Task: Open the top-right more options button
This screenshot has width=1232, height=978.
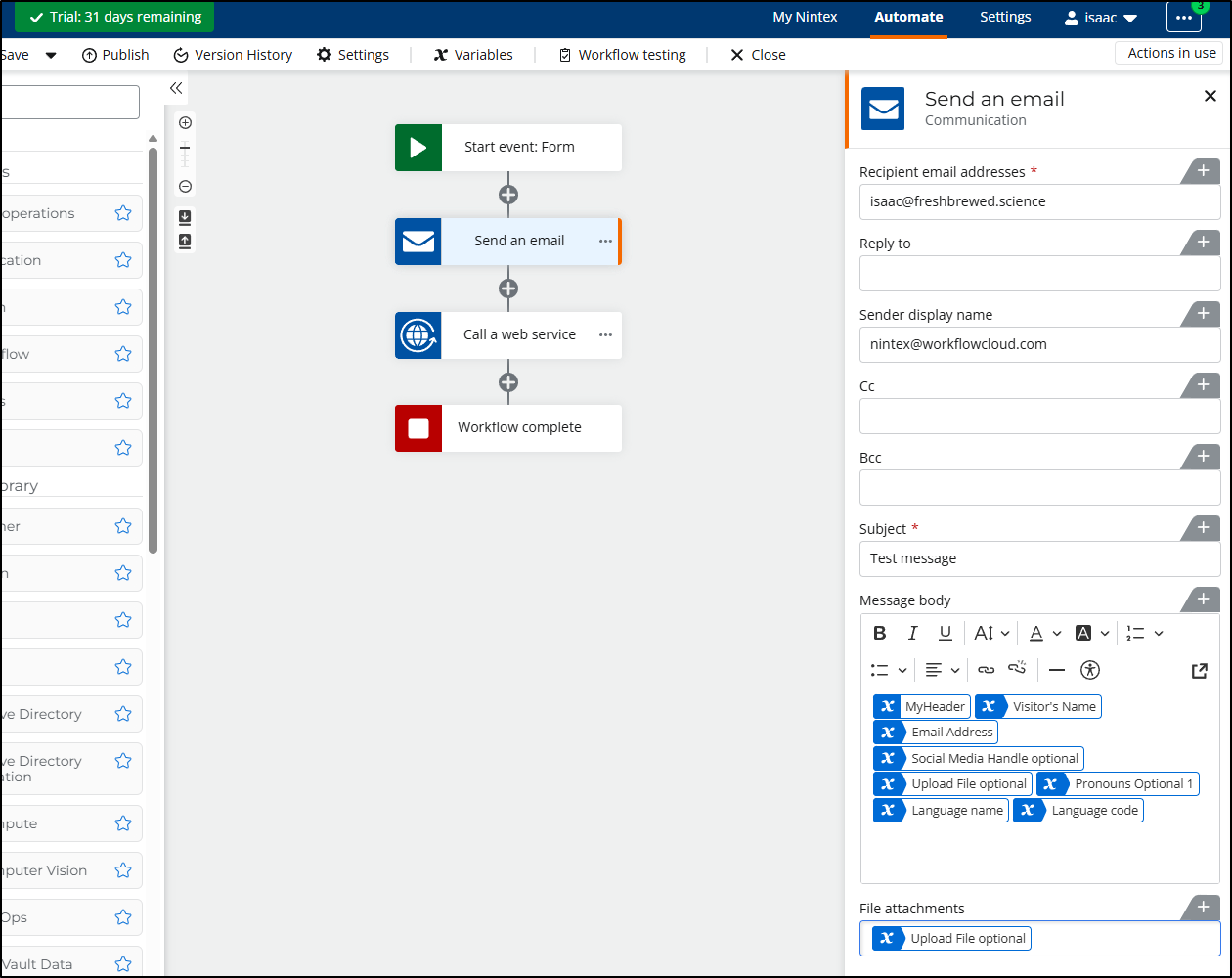Action: 1184,18
